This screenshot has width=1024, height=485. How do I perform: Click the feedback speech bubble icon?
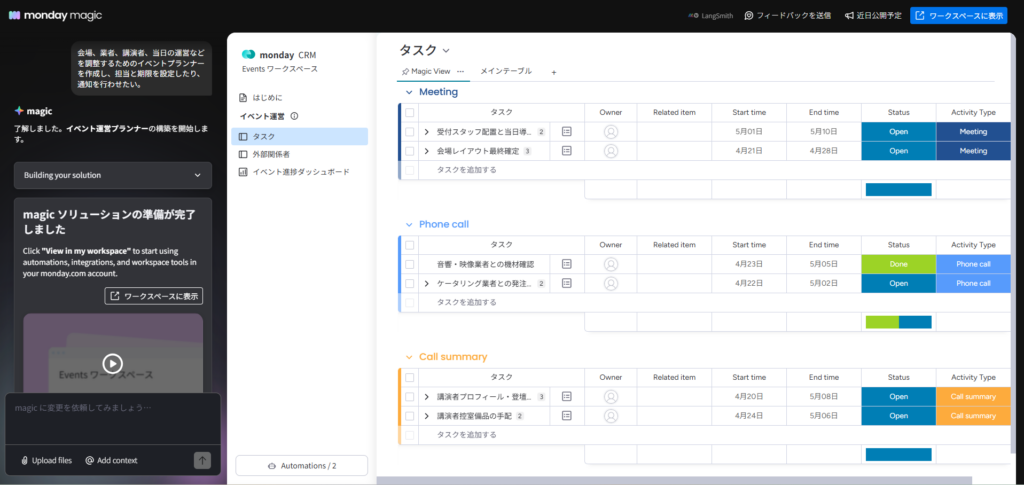click(749, 16)
